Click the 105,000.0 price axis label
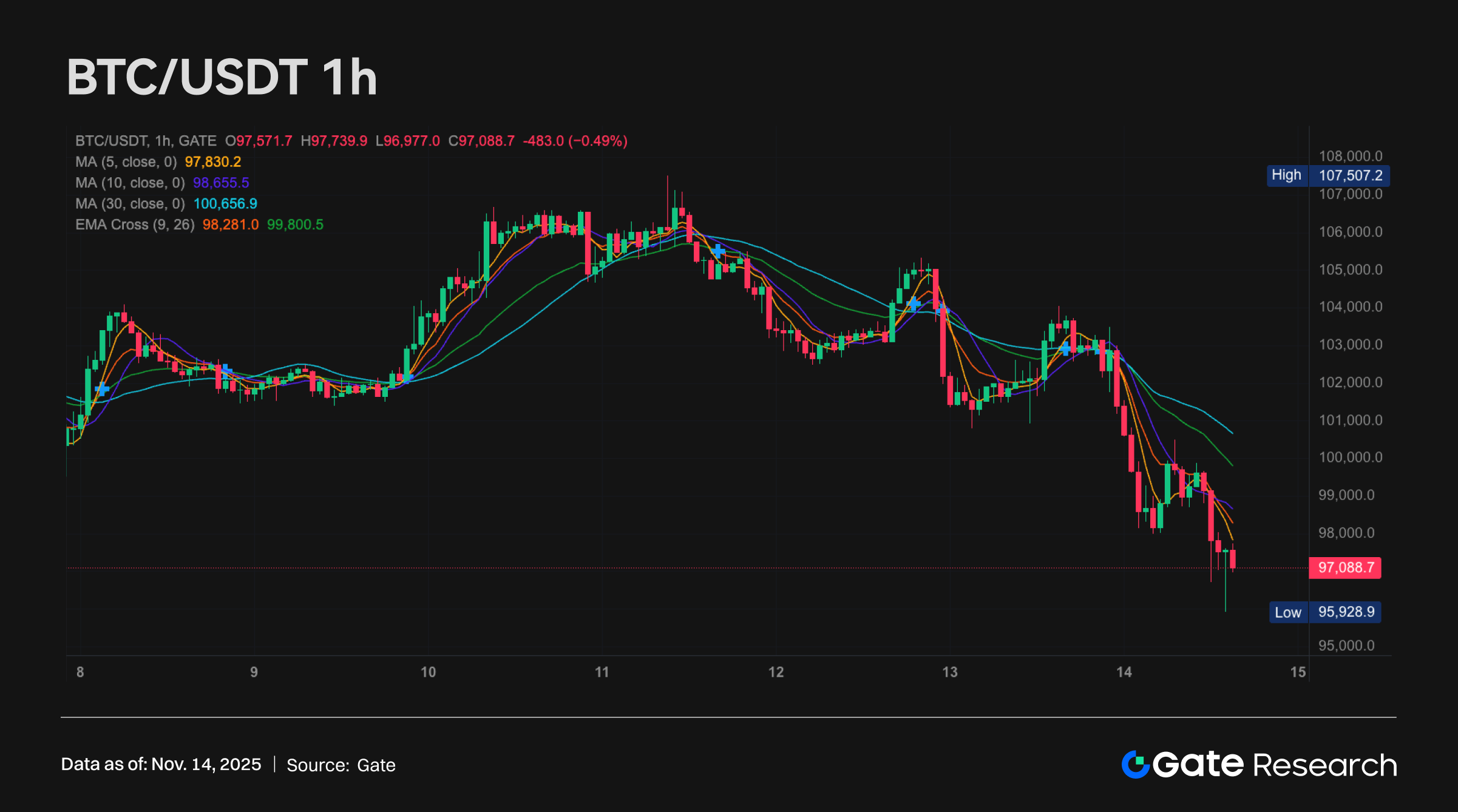This screenshot has width=1458, height=812. (1350, 269)
